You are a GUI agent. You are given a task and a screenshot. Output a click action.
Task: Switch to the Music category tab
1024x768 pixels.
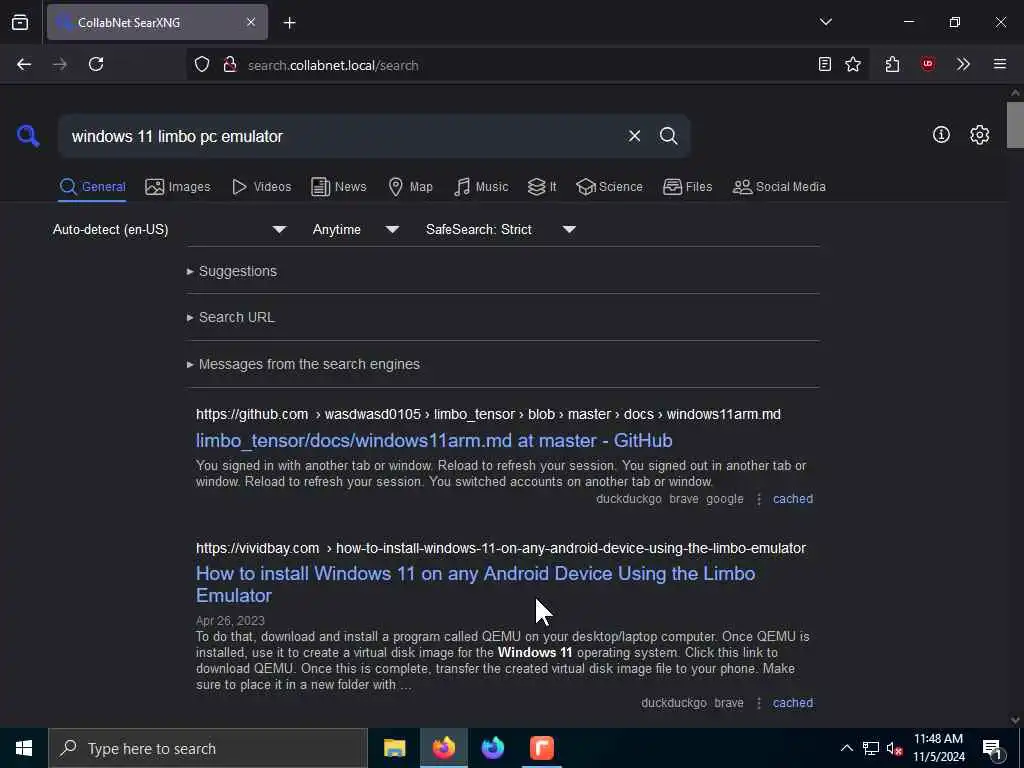(x=481, y=187)
